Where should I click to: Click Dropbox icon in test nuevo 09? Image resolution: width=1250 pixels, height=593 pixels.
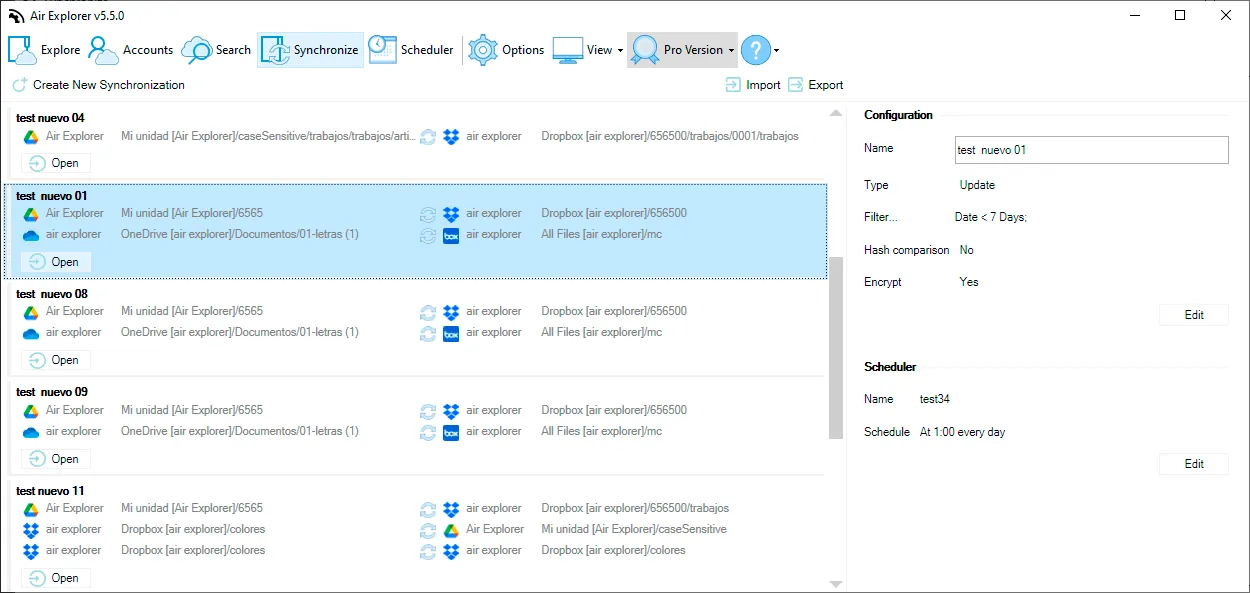tap(451, 410)
